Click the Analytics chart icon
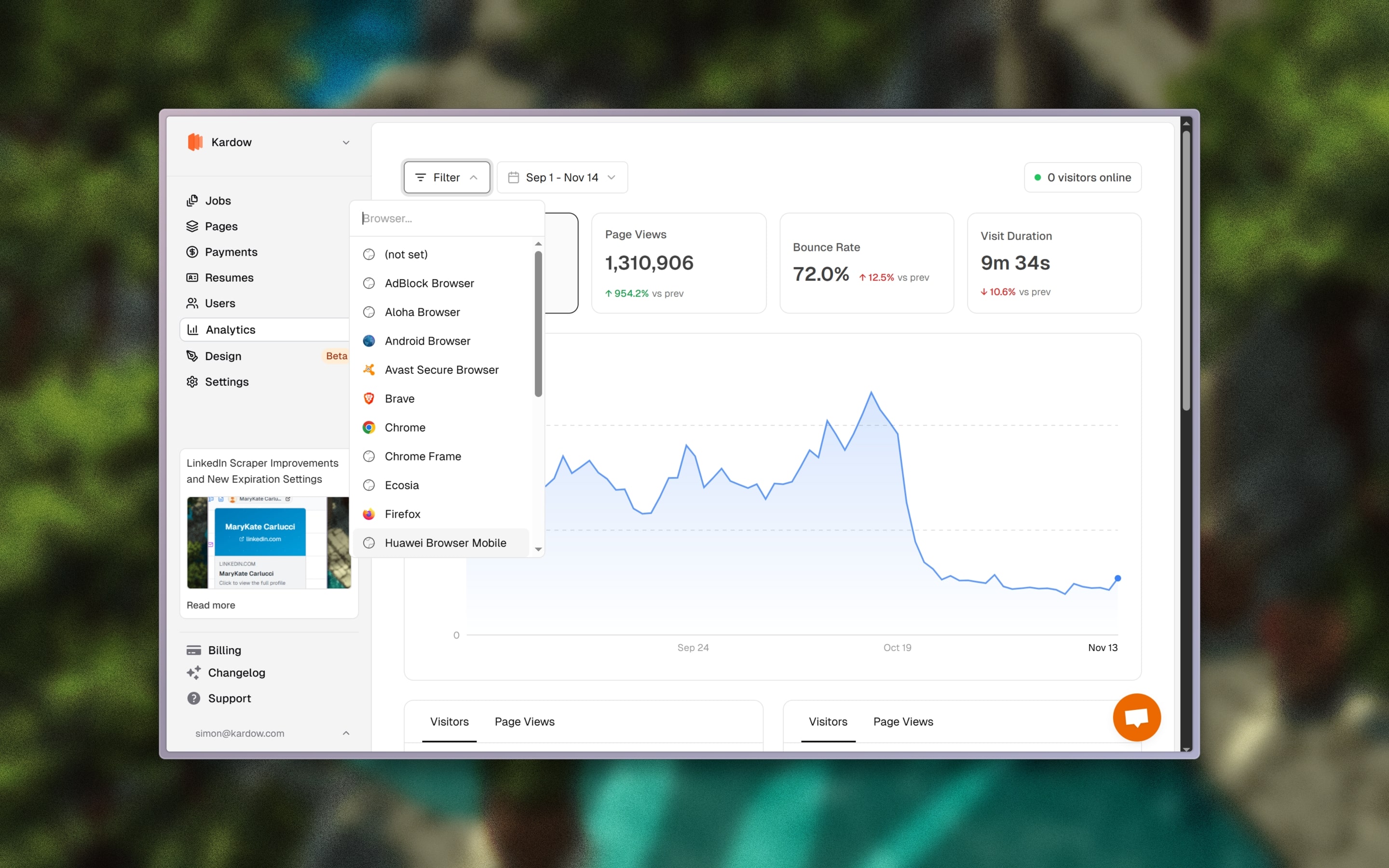 pyautogui.click(x=192, y=329)
